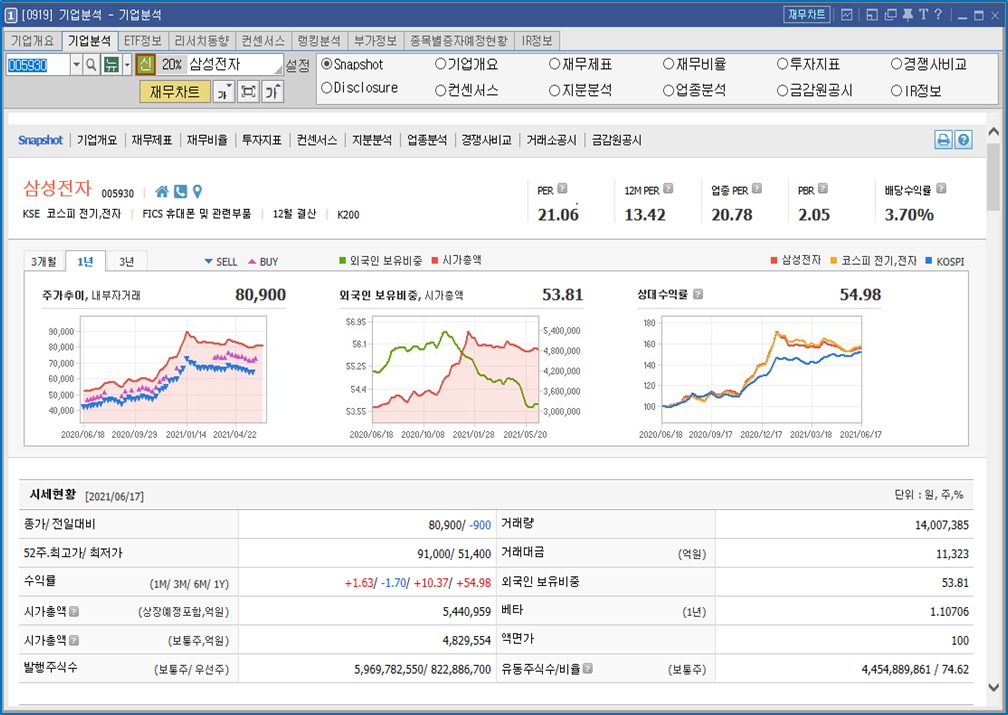
Task: Switch to the ETF정보 tab
Action: pos(143,41)
